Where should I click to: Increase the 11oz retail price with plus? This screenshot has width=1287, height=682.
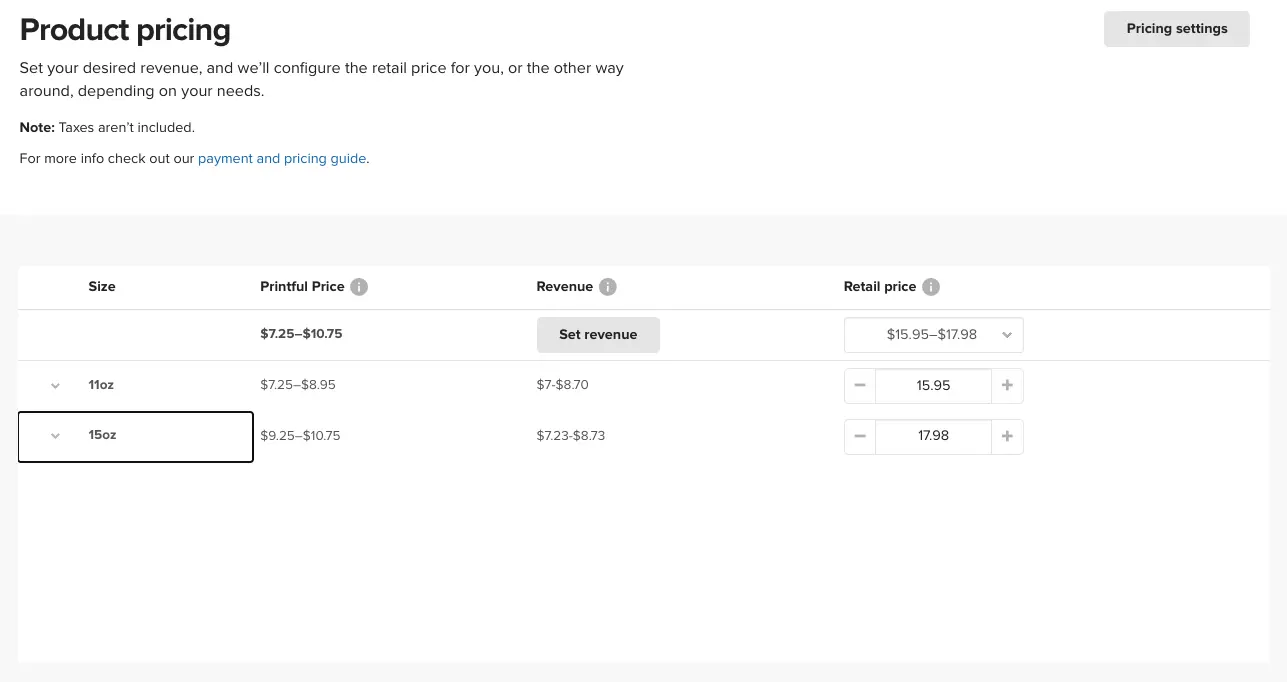1007,386
